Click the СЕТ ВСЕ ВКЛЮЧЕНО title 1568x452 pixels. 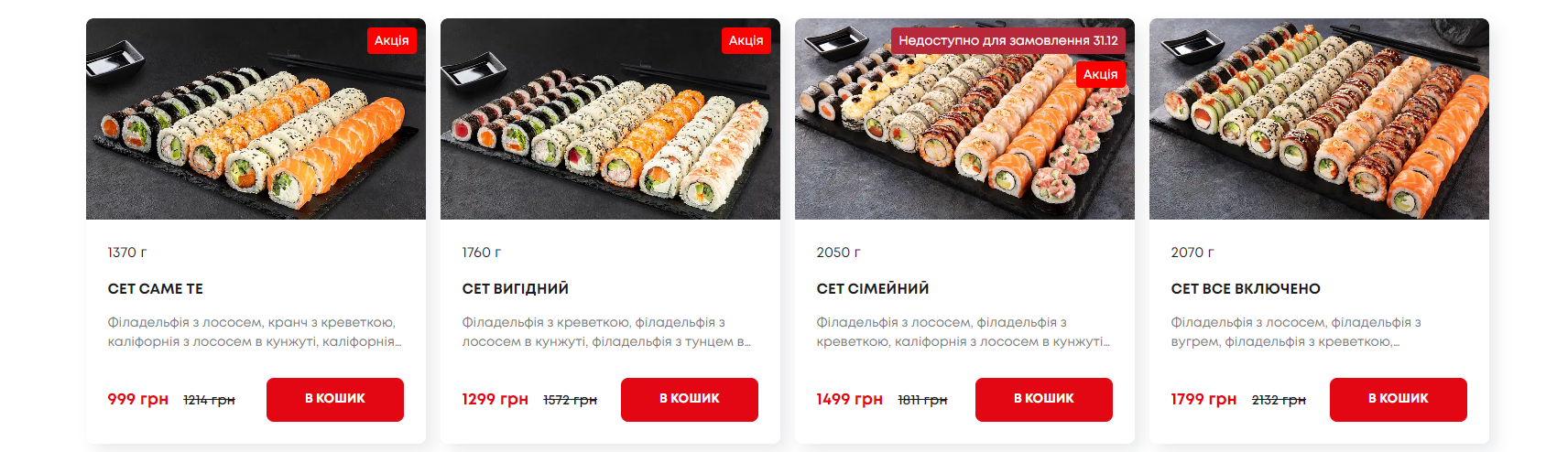[1246, 289]
